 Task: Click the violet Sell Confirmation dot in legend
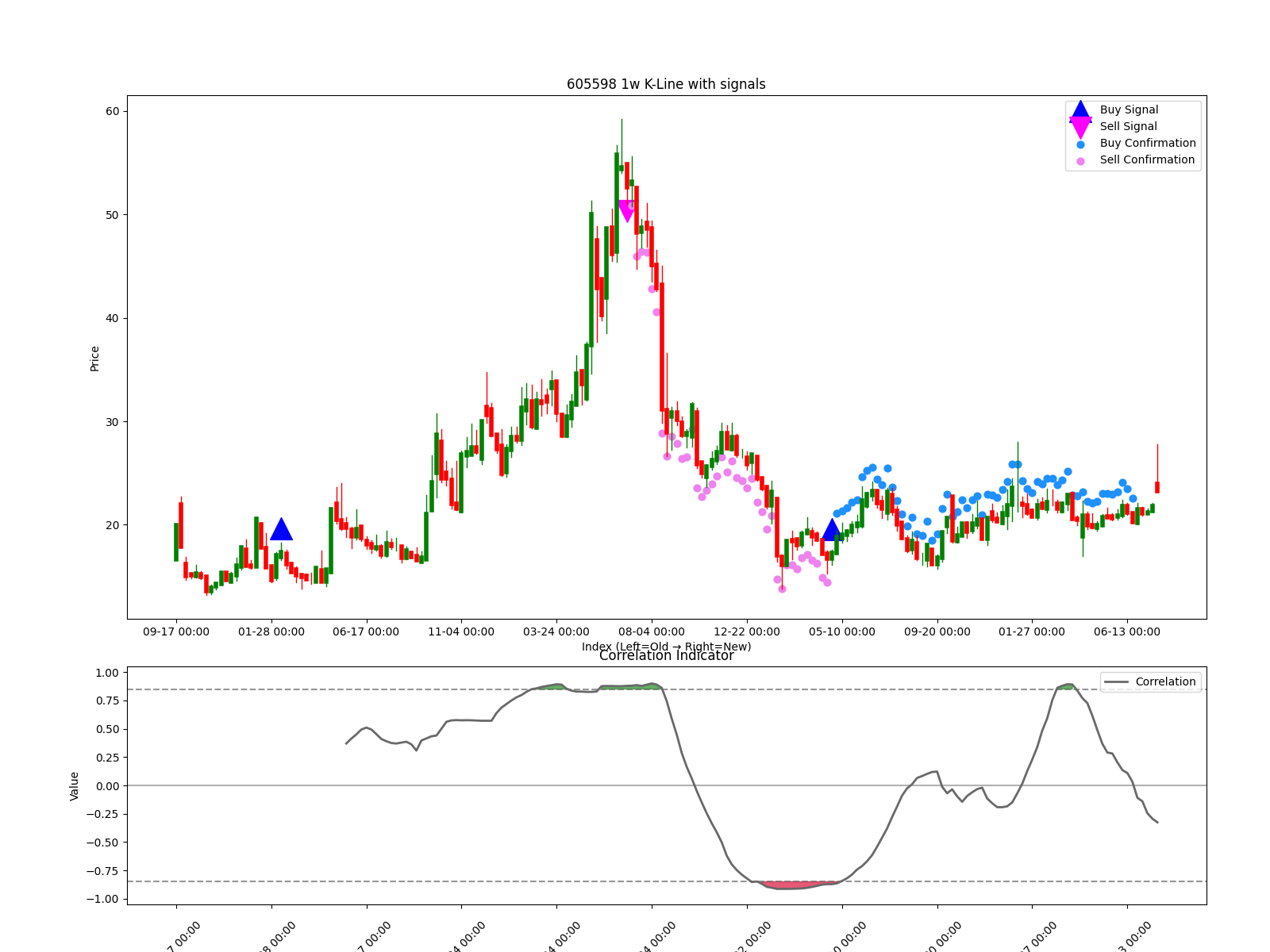tap(1080, 161)
